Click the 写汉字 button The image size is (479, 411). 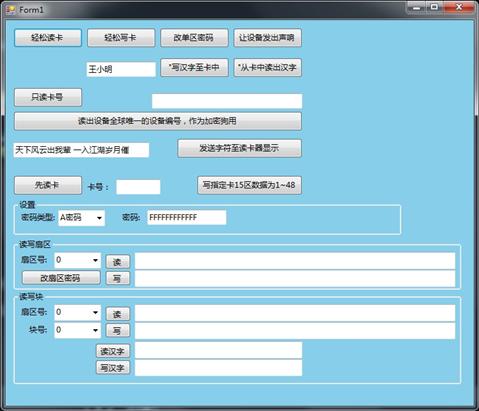(x=113, y=368)
